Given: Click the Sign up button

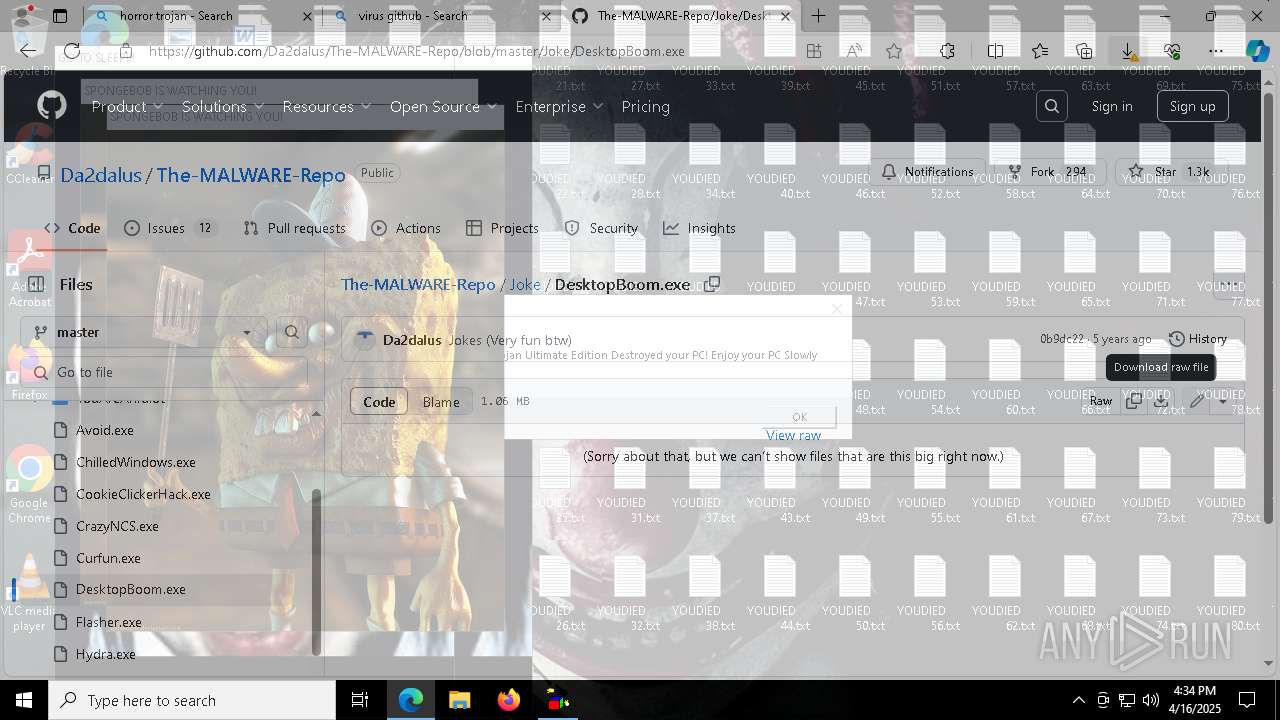Looking at the screenshot, I should tap(1192, 106).
